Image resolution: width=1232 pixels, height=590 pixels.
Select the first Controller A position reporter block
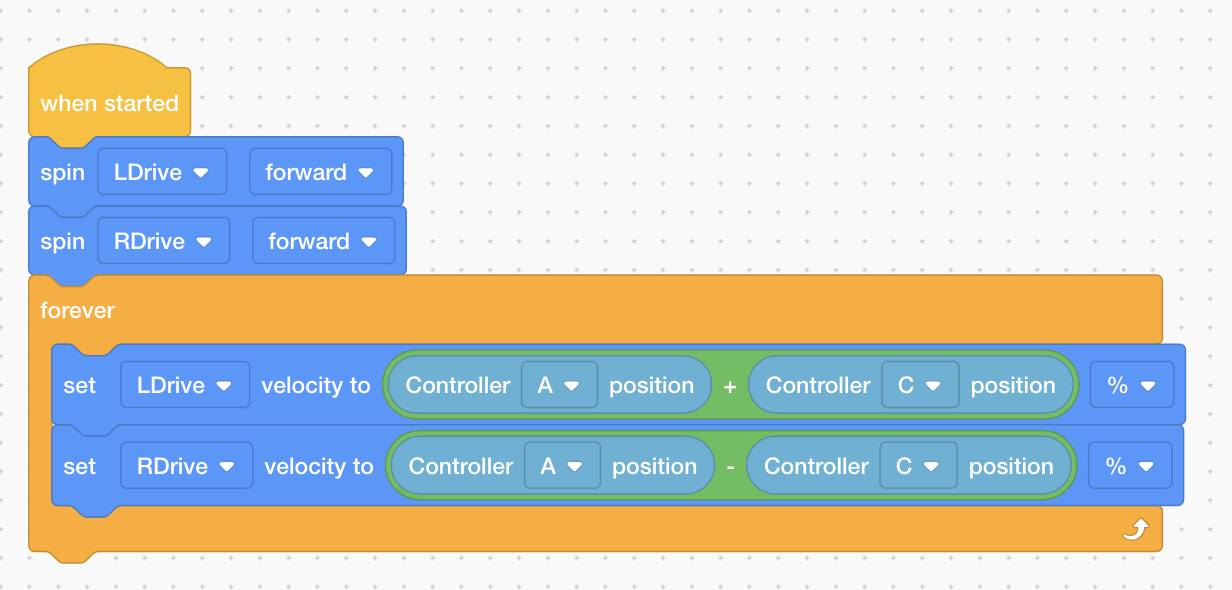[460, 385]
